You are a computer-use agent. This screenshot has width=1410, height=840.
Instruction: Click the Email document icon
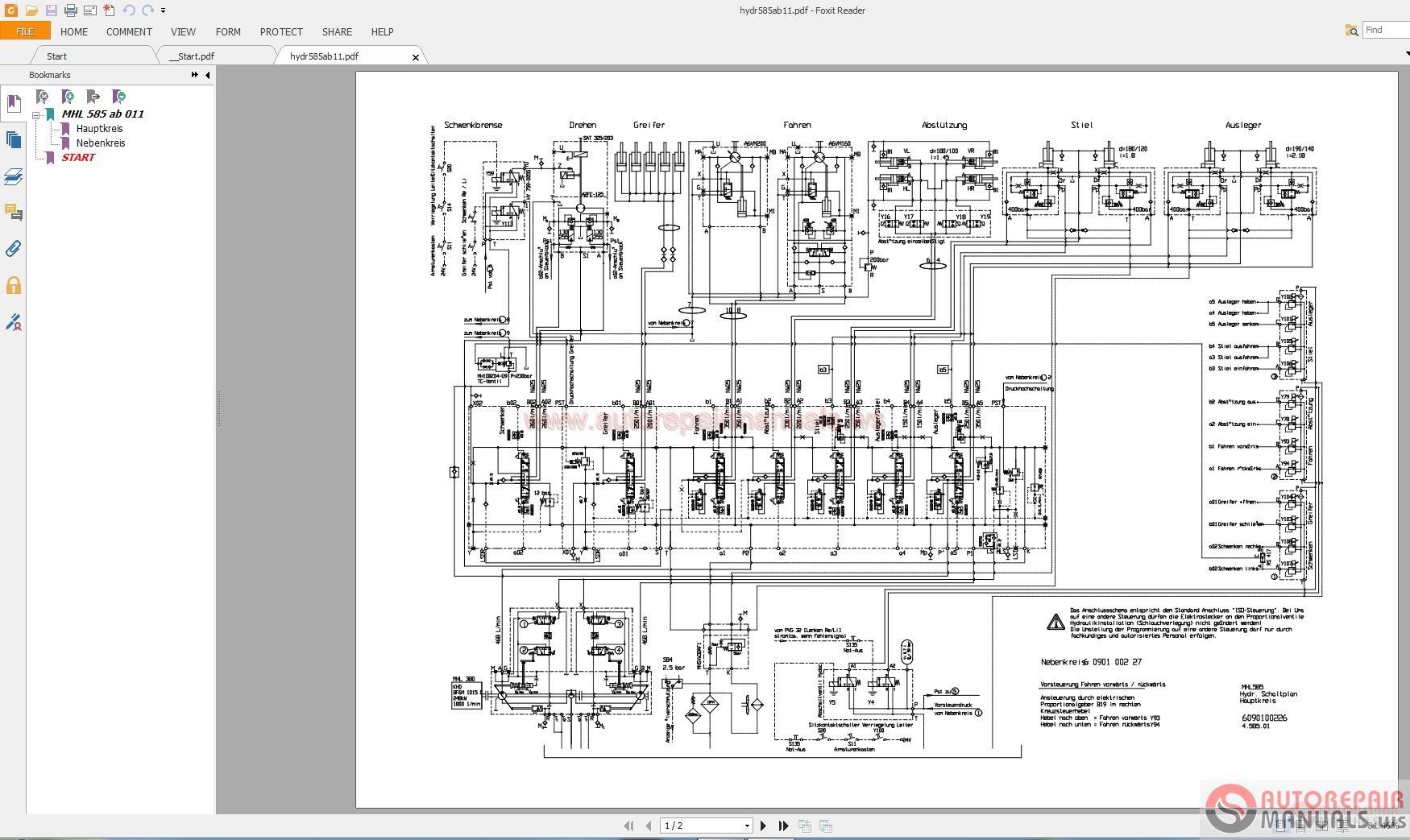(x=90, y=10)
